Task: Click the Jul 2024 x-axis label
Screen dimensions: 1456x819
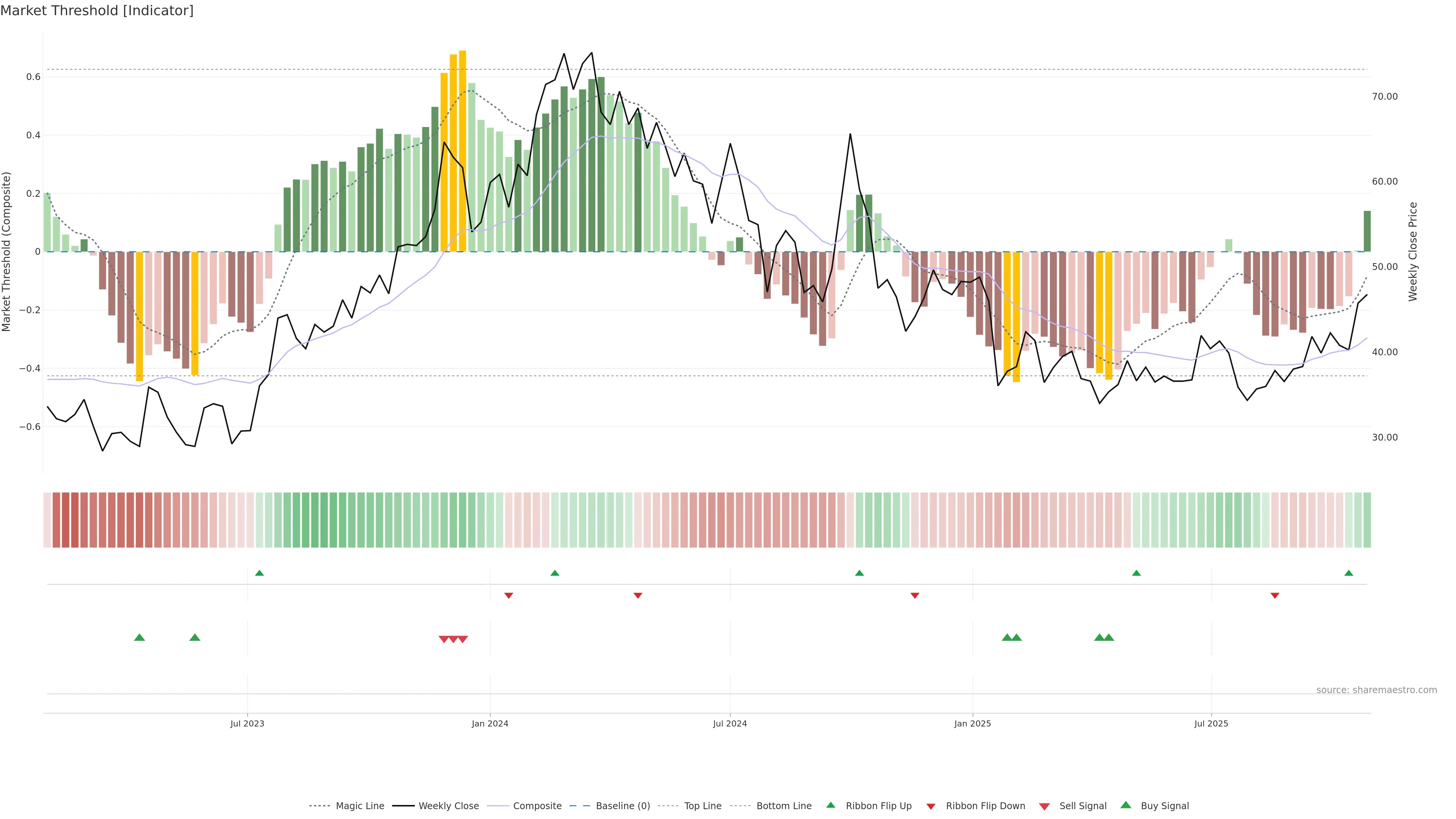Action: coord(730,723)
